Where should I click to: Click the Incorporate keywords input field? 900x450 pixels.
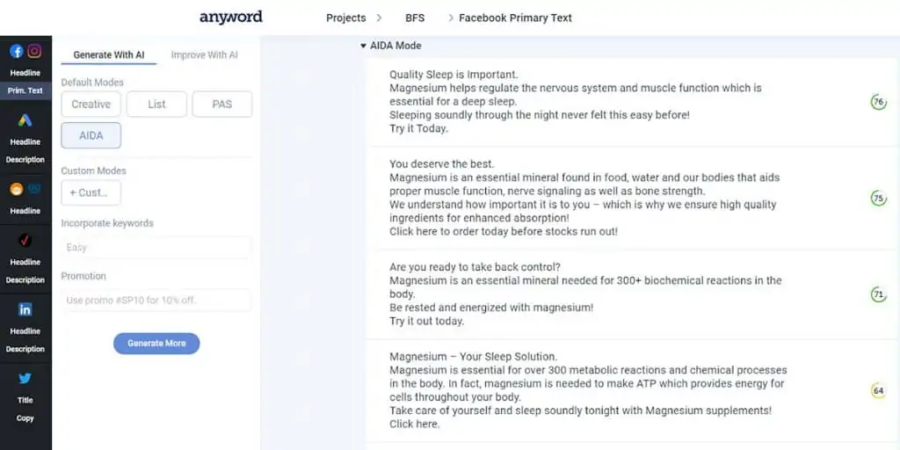[156, 247]
